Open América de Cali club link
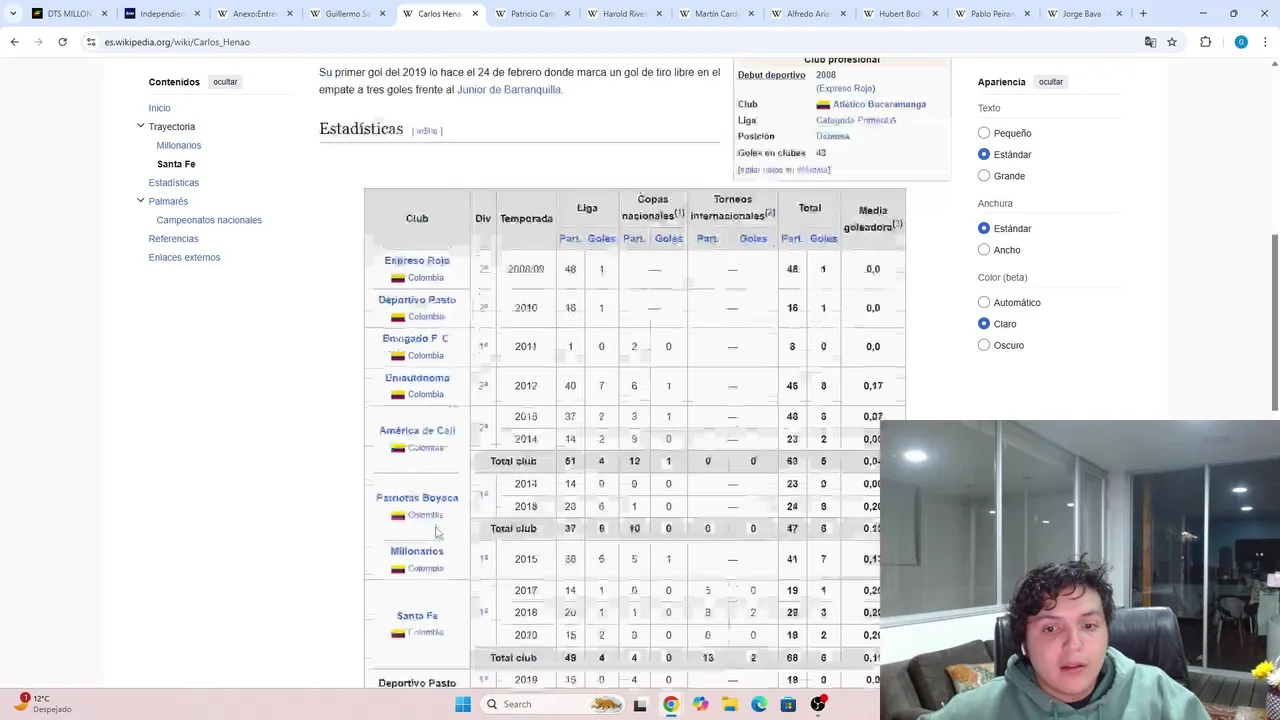This screenshot has height=720, width=1280. coord(417,430)
